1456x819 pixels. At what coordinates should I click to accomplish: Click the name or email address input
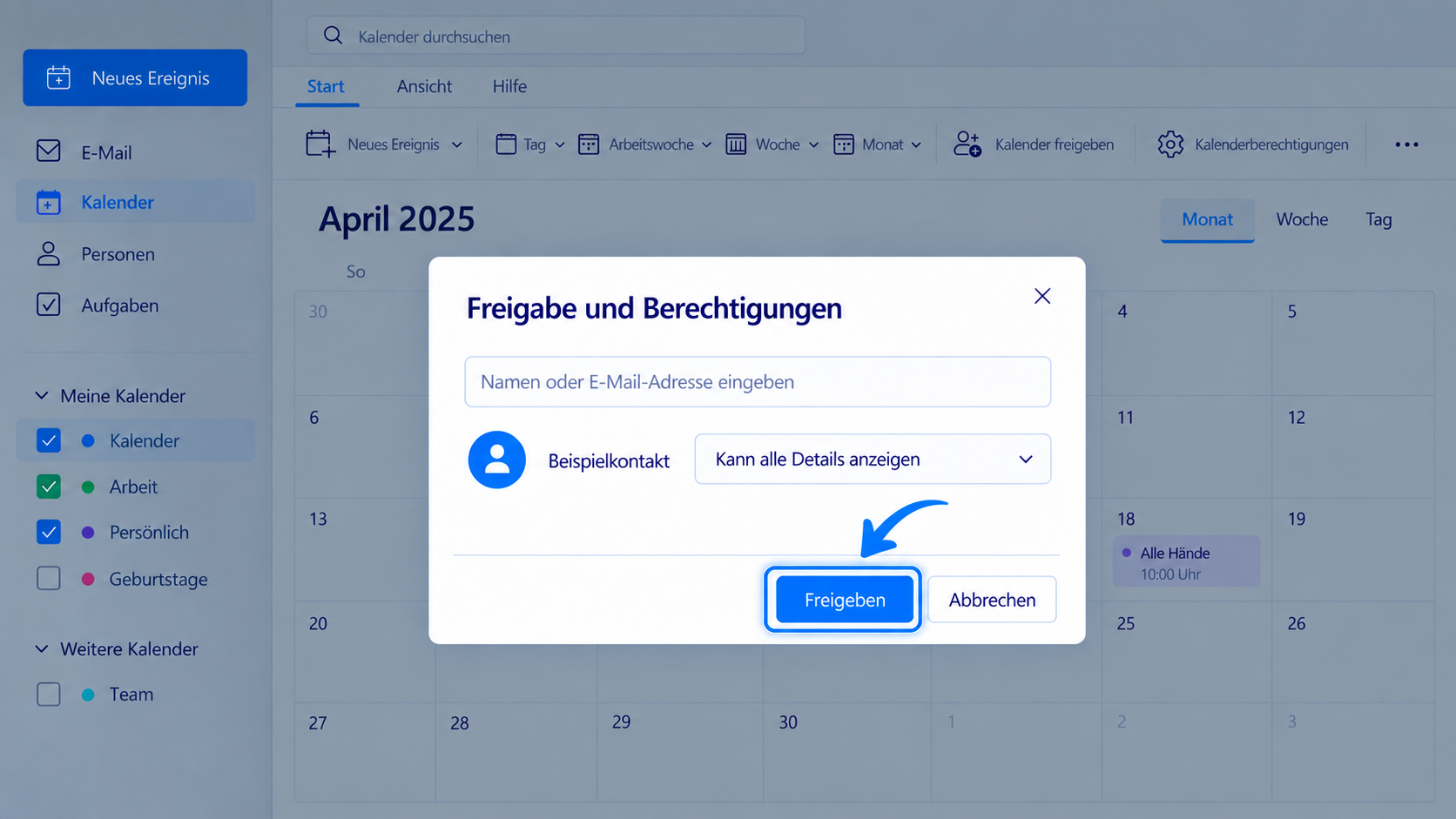(x=758, y=381)
